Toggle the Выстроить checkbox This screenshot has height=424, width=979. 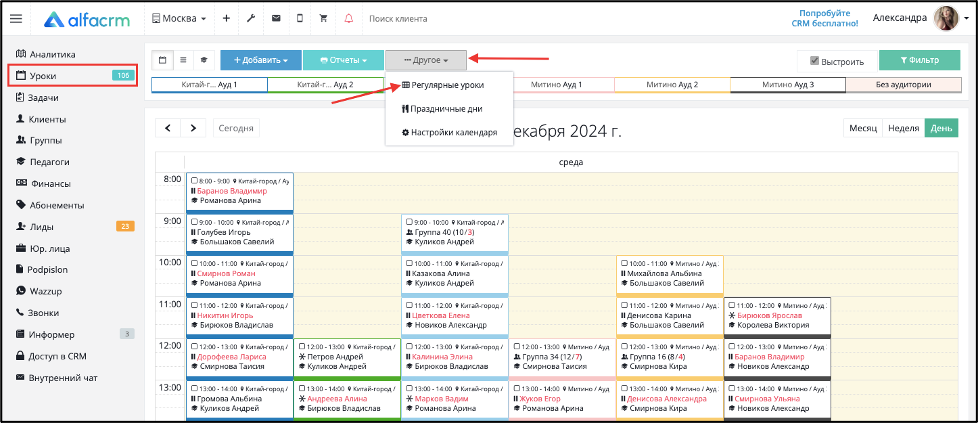click(x=815, y=60)
